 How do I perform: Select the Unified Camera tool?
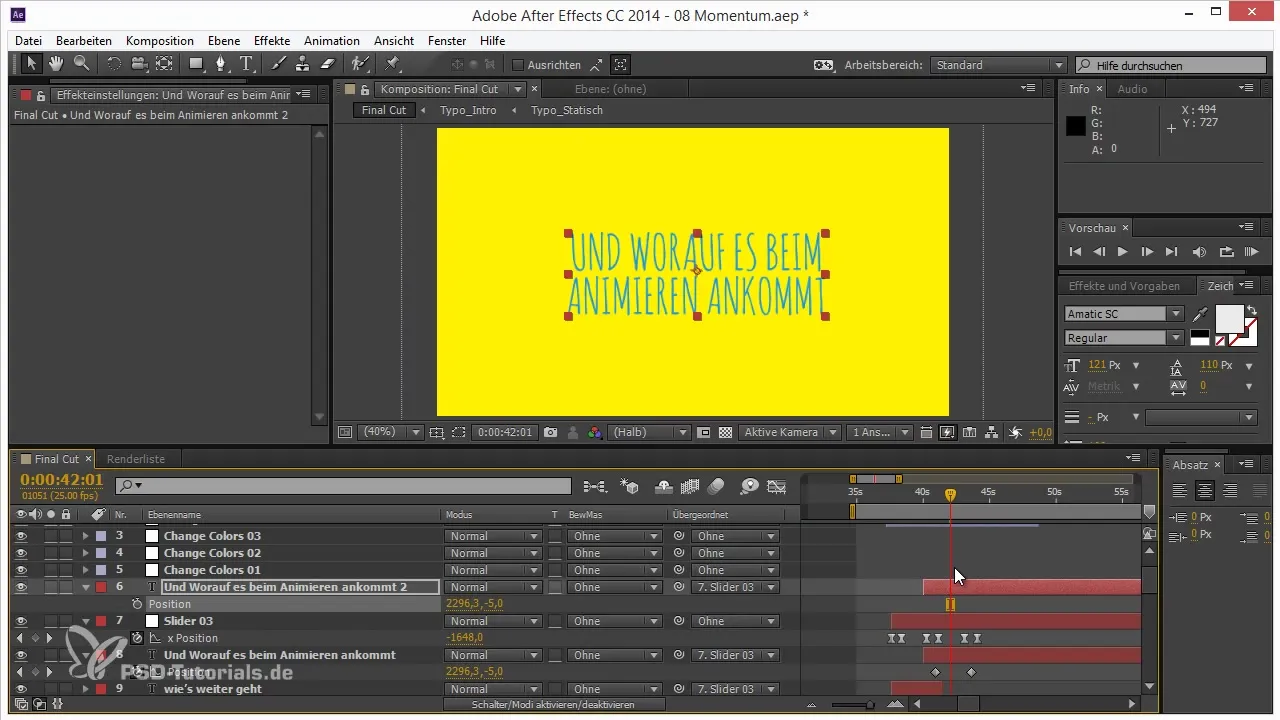tap(138, 64)
